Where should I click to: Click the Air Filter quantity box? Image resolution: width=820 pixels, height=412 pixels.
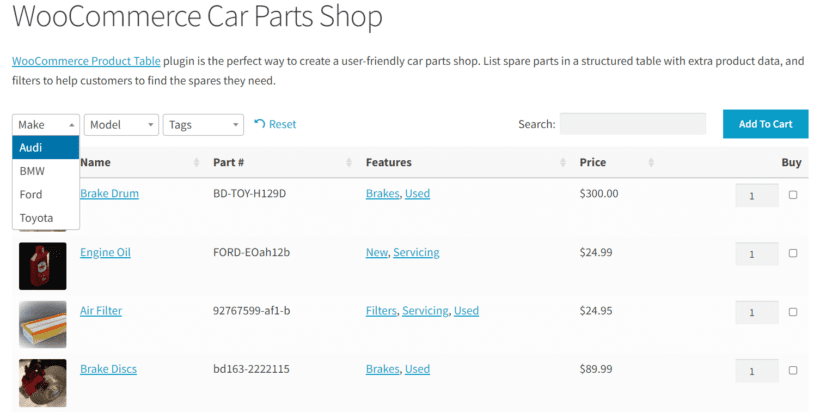757,312
